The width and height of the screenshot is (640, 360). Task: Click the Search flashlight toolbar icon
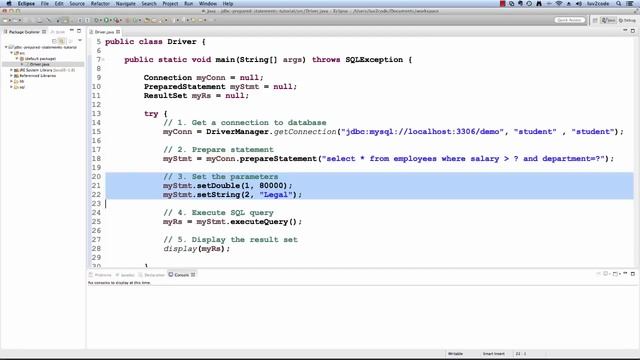(164, 20)
